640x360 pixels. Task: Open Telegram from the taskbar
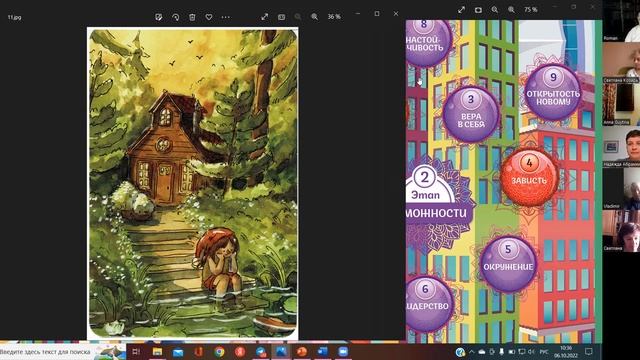tap(261, 351)
